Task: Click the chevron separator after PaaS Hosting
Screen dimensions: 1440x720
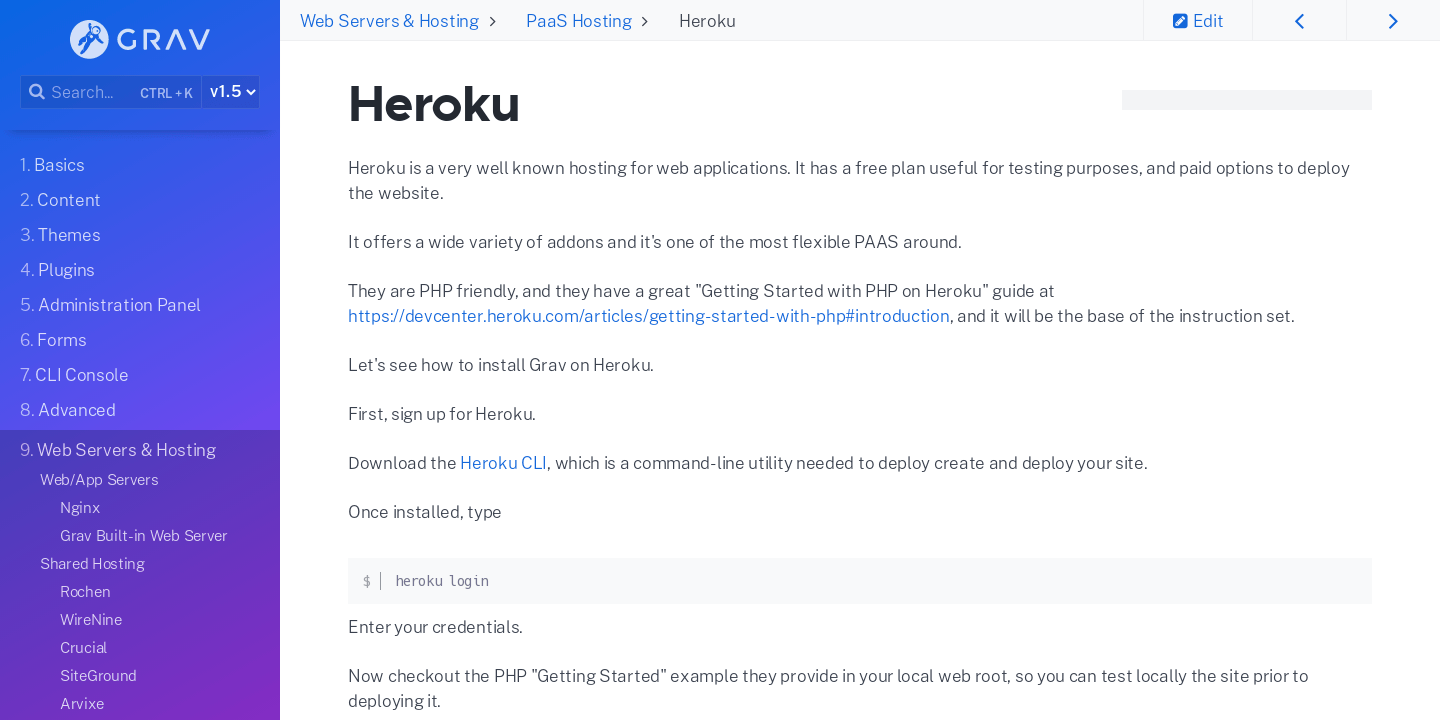Action: [x=644, y=21]
